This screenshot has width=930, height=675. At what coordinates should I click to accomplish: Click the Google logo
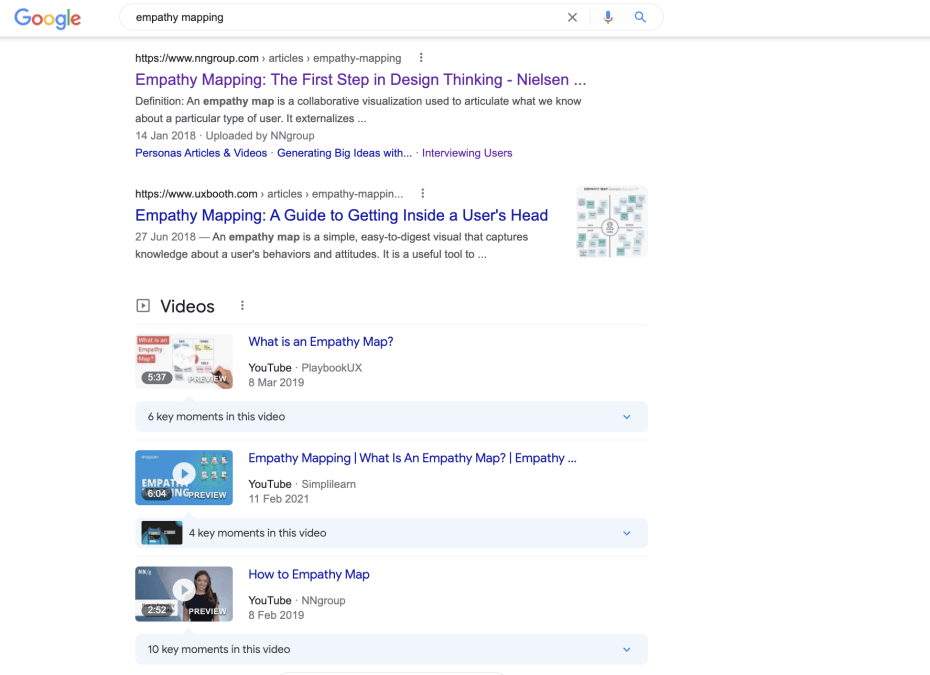[x=47, y=17]
